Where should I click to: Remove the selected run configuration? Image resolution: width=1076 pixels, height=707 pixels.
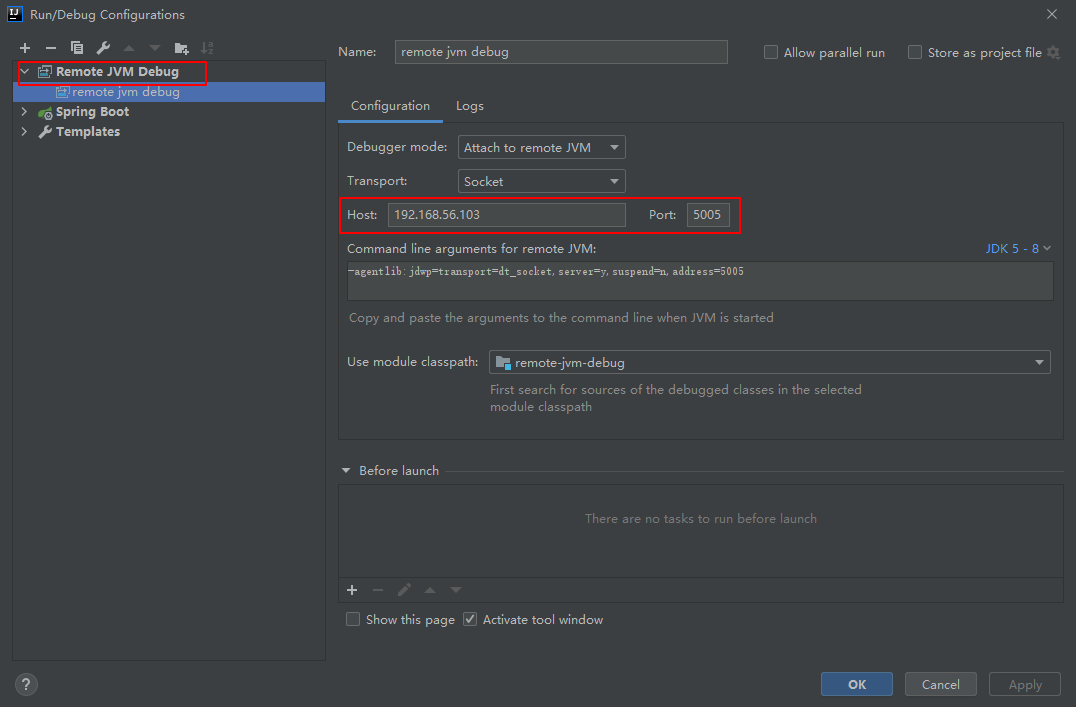51,48
